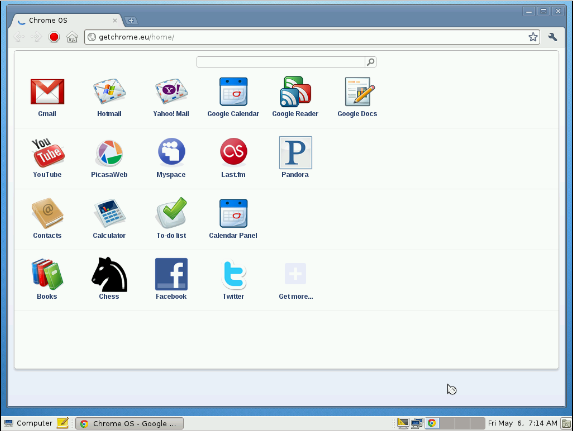Image resolution: width=573 pixels, height=431 pixels.
Task: Click the Calendar Panel text label
Action: 233,235
